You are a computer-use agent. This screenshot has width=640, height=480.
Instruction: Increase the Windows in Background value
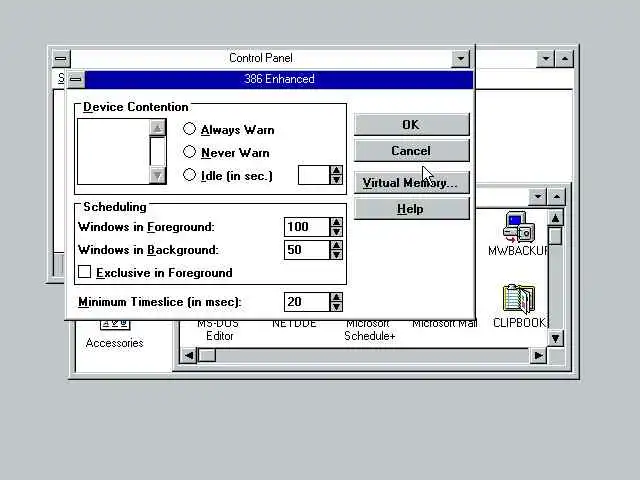pos(336,245)
